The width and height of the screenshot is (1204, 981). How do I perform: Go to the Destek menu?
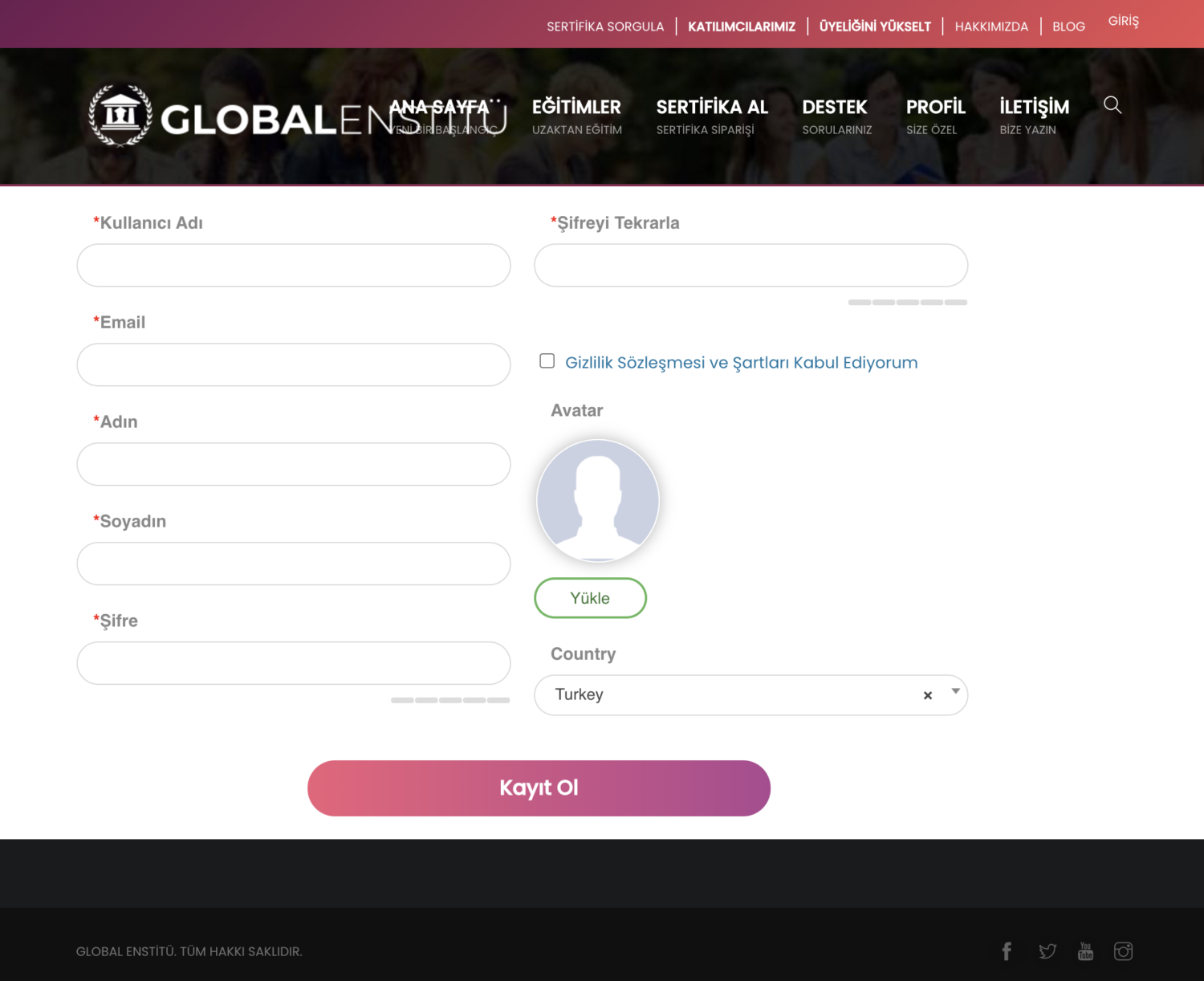[835, 108]
